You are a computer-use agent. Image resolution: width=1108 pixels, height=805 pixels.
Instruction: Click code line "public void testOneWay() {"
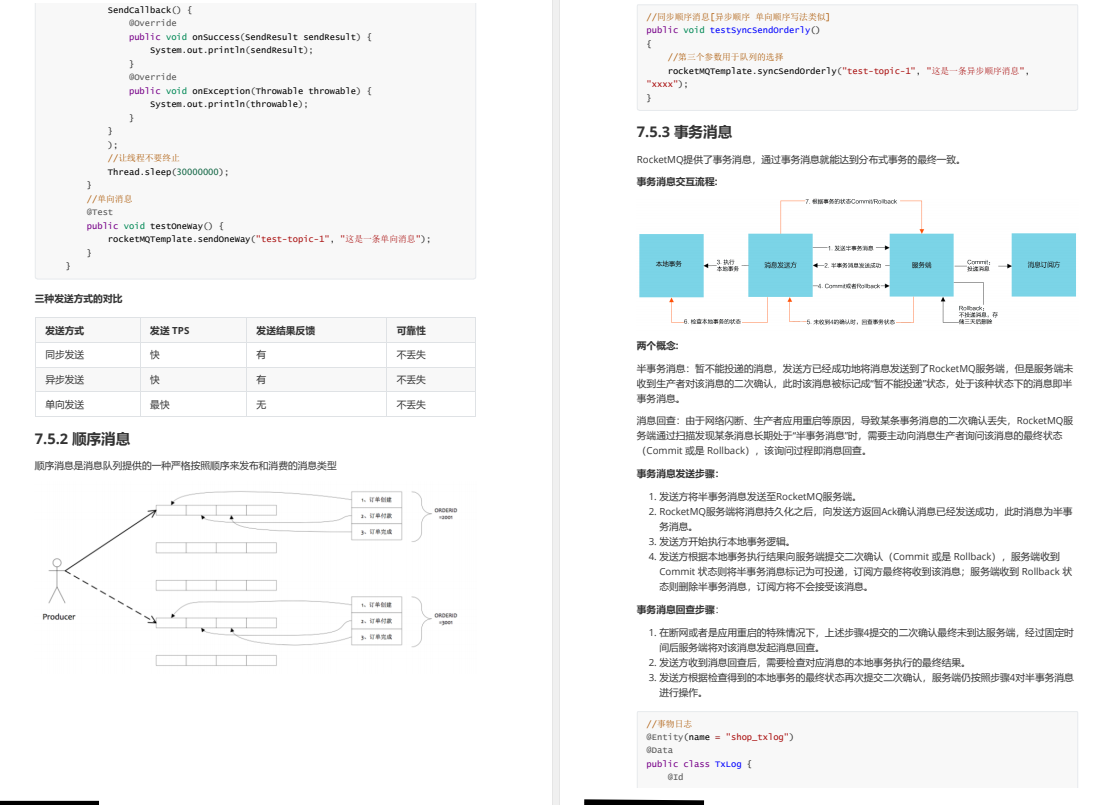[x=155, y=226]
